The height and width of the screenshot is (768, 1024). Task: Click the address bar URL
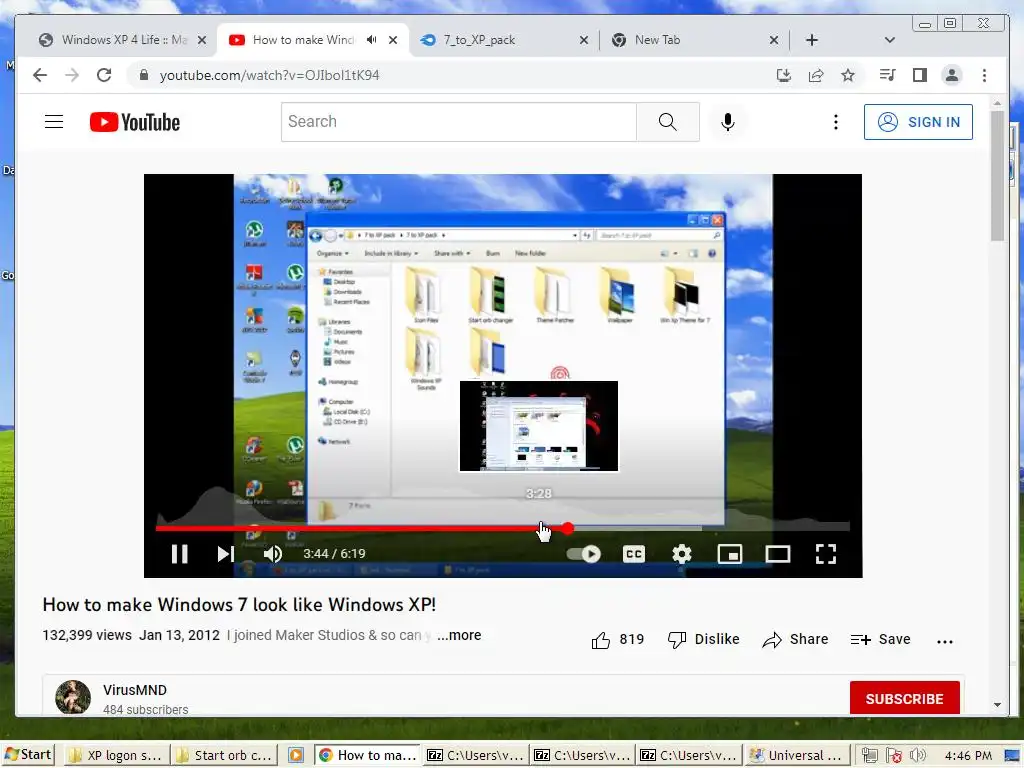[269, 75]
